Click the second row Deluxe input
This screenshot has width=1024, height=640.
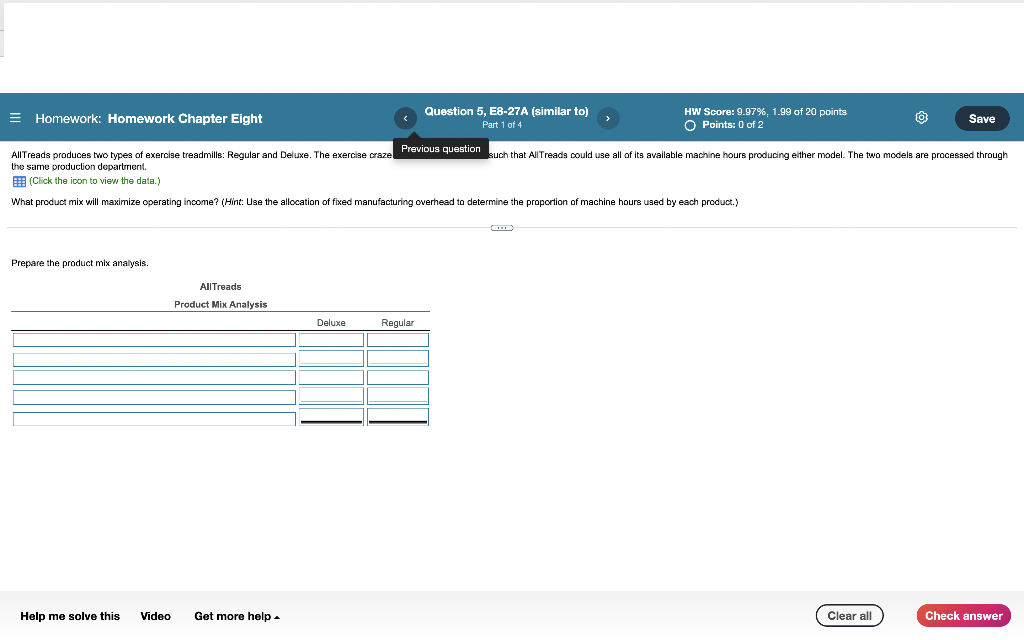[331, 358]
